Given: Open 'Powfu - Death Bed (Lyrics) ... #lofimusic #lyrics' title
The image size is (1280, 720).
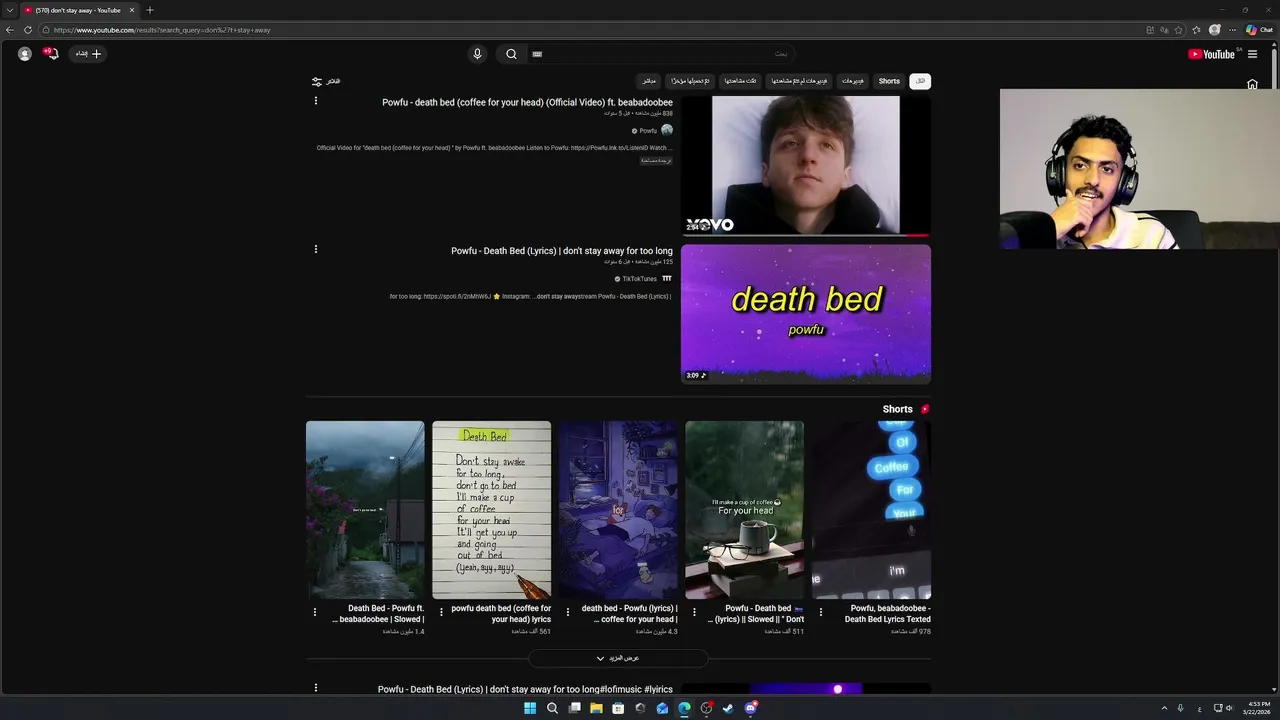Looking at the screenshot, I should point(525,690).
